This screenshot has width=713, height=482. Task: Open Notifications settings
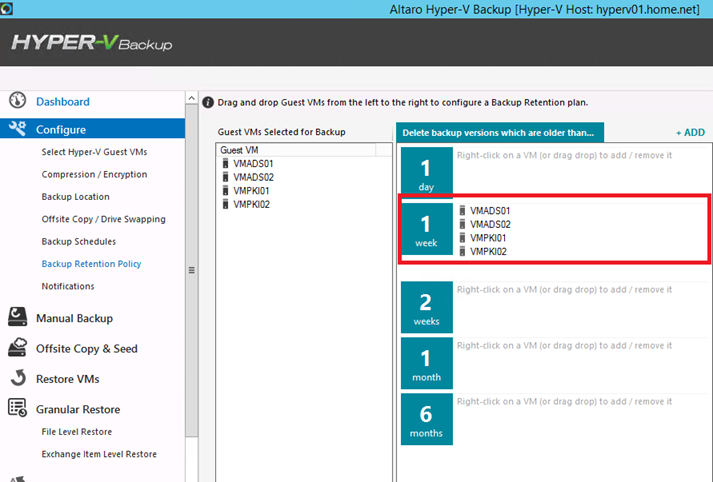pyautogui.click(x=68, y=286)
